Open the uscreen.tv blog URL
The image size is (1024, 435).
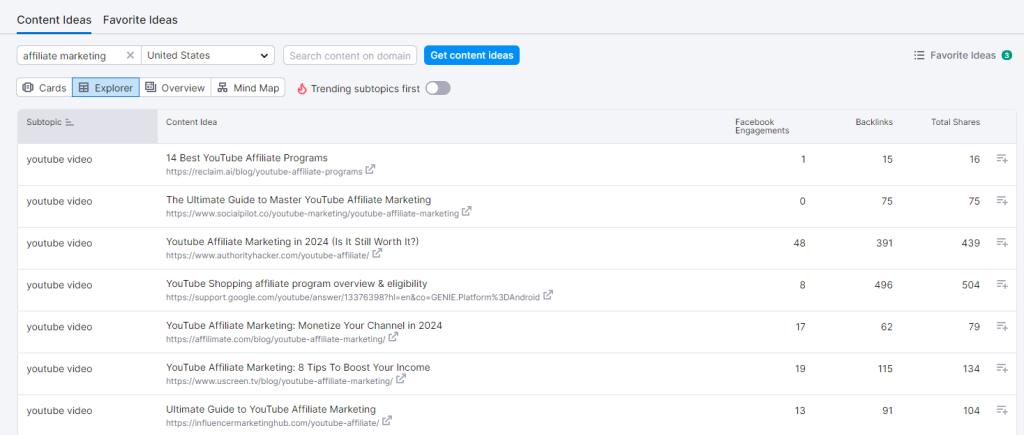pyautogui.click(x=280, y=381)
